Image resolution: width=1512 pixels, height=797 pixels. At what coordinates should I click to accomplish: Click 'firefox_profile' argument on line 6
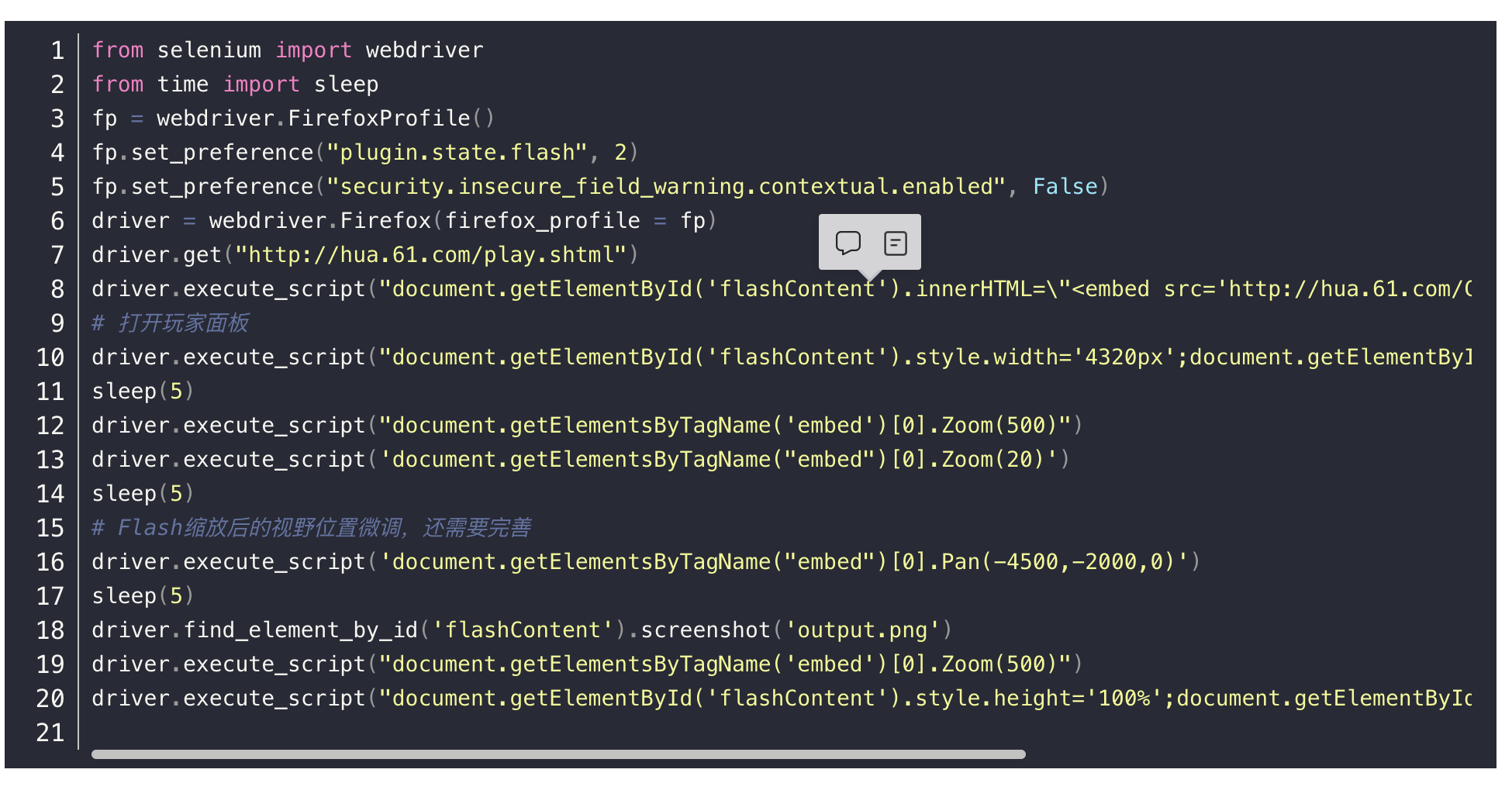[542, 221]
